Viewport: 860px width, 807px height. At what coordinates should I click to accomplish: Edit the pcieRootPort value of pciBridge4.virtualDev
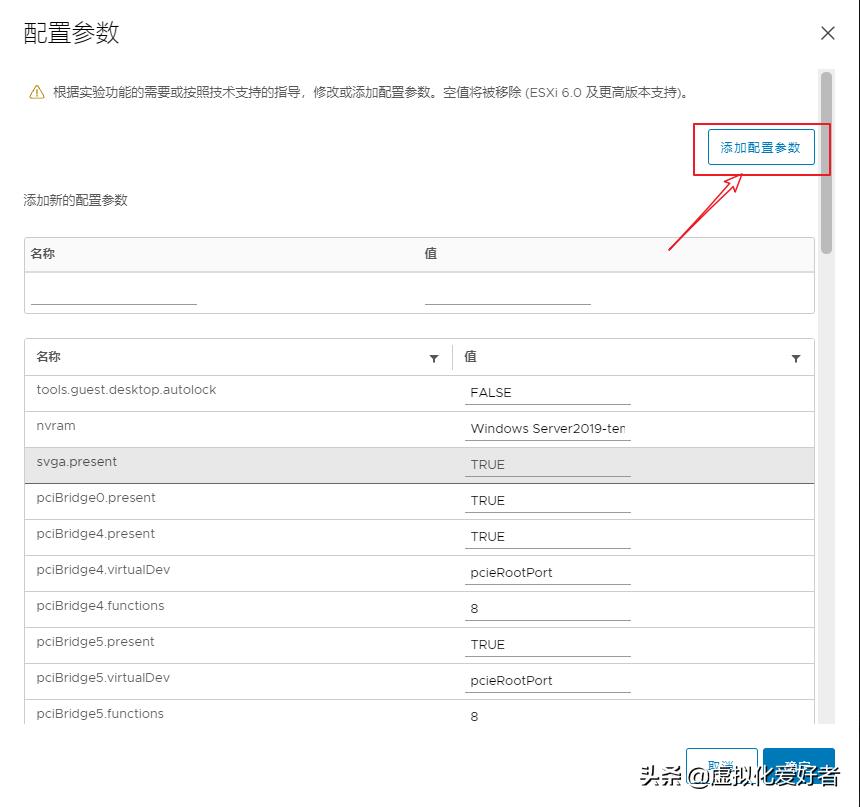(x=545, y=572)
